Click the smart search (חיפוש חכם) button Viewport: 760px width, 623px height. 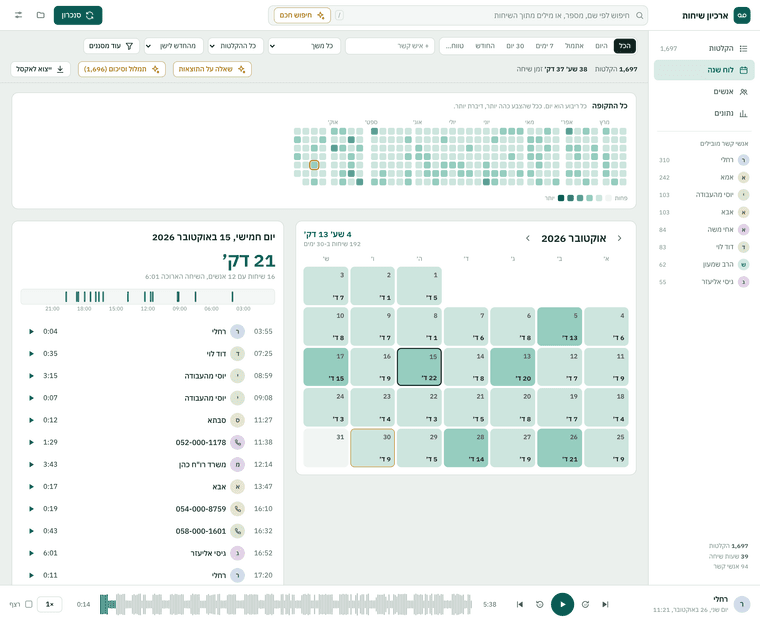click(x=302, y=15)
